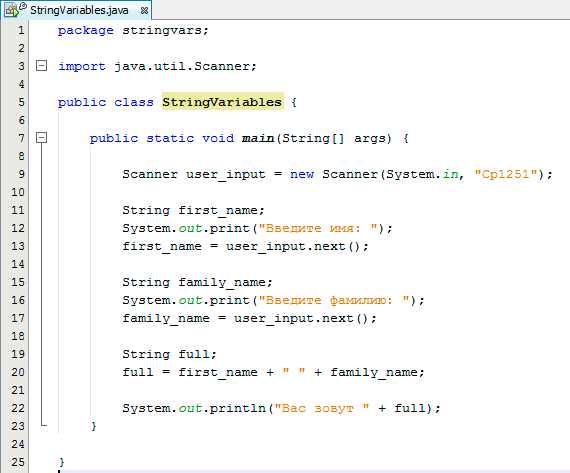570x473 pixels.
Task: Click the "Введите фамилию: " string literal
Action: (x=334, y=300)
